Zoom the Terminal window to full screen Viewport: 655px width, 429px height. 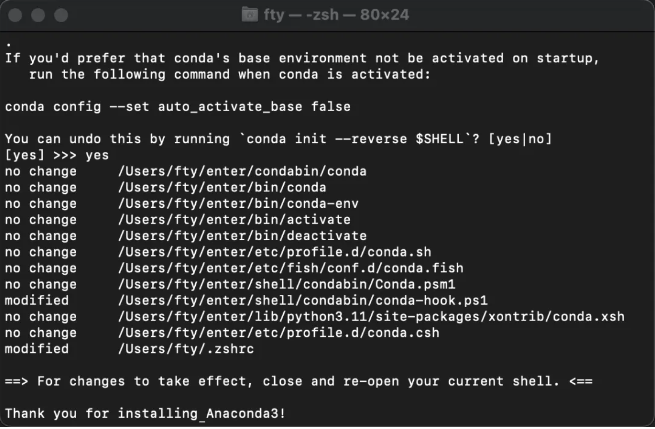[x=61, y=15]
